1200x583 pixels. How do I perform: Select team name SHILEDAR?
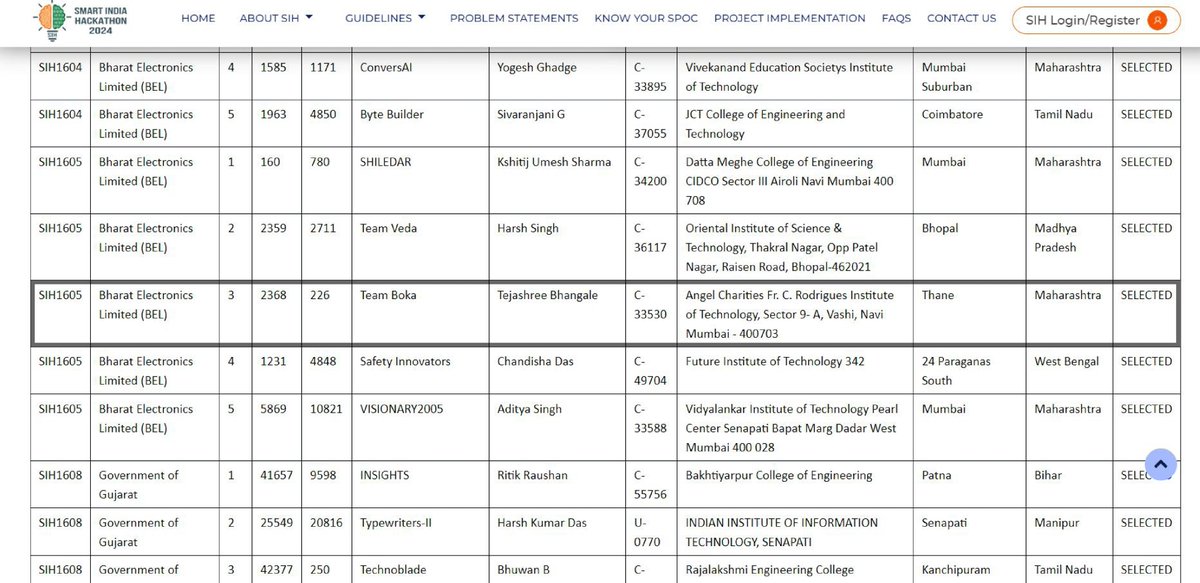point(386,161)
